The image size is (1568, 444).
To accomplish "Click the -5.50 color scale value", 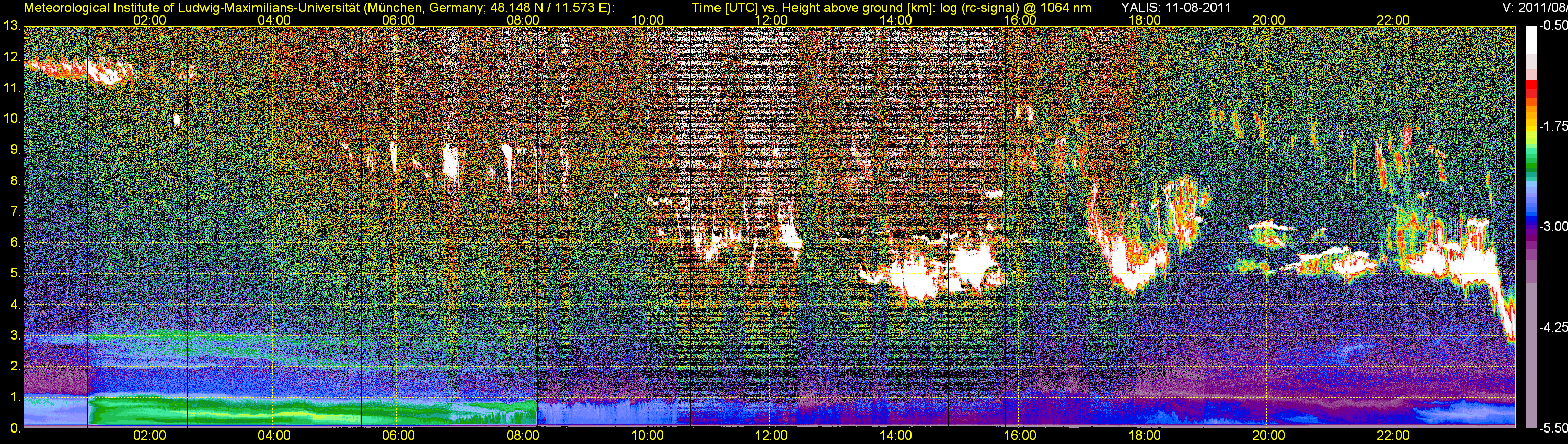I will pyautogui.click(x=1553, y=428).
